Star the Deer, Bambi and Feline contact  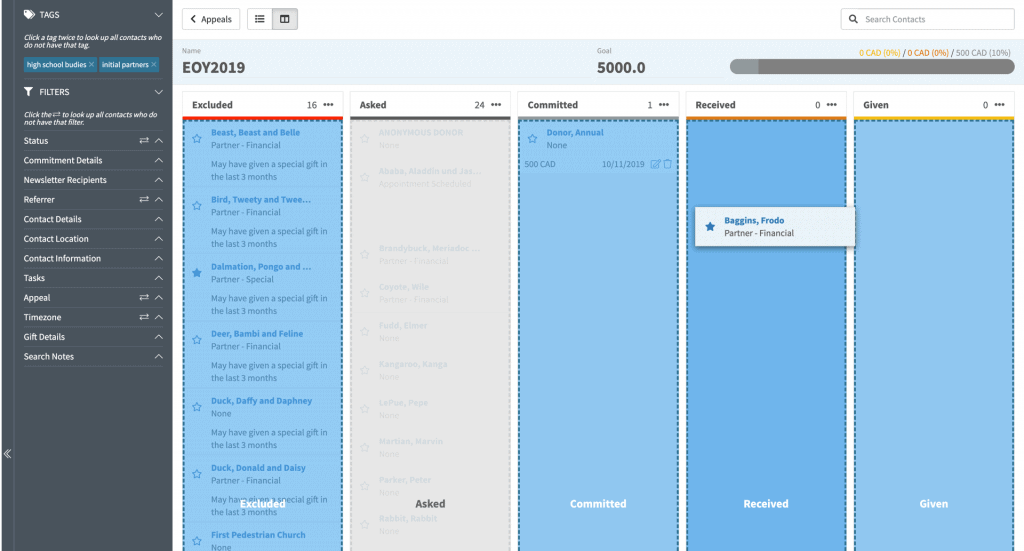(197, 339)
